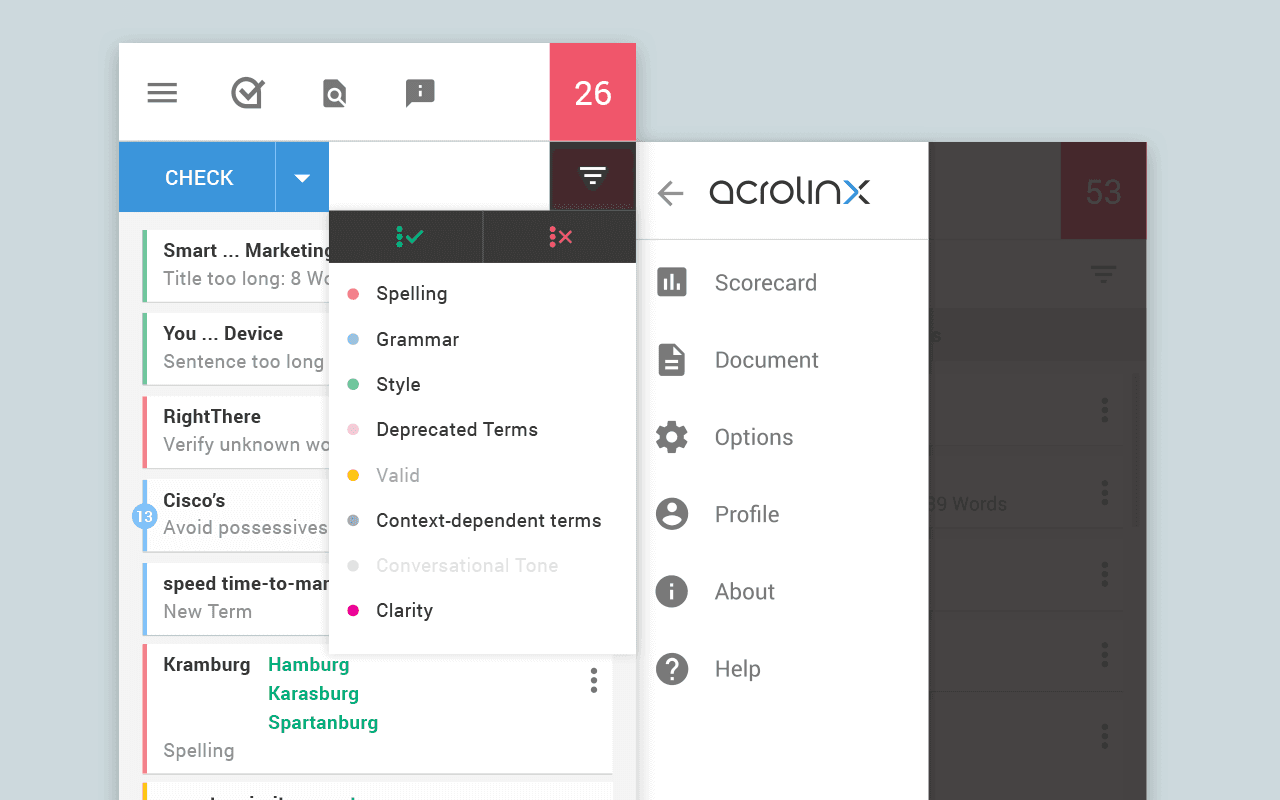Image resolution: width=1280 pixels, height=800 pixels.
Task: Select the check results toolbar icon
Action: tap(247, 92)
